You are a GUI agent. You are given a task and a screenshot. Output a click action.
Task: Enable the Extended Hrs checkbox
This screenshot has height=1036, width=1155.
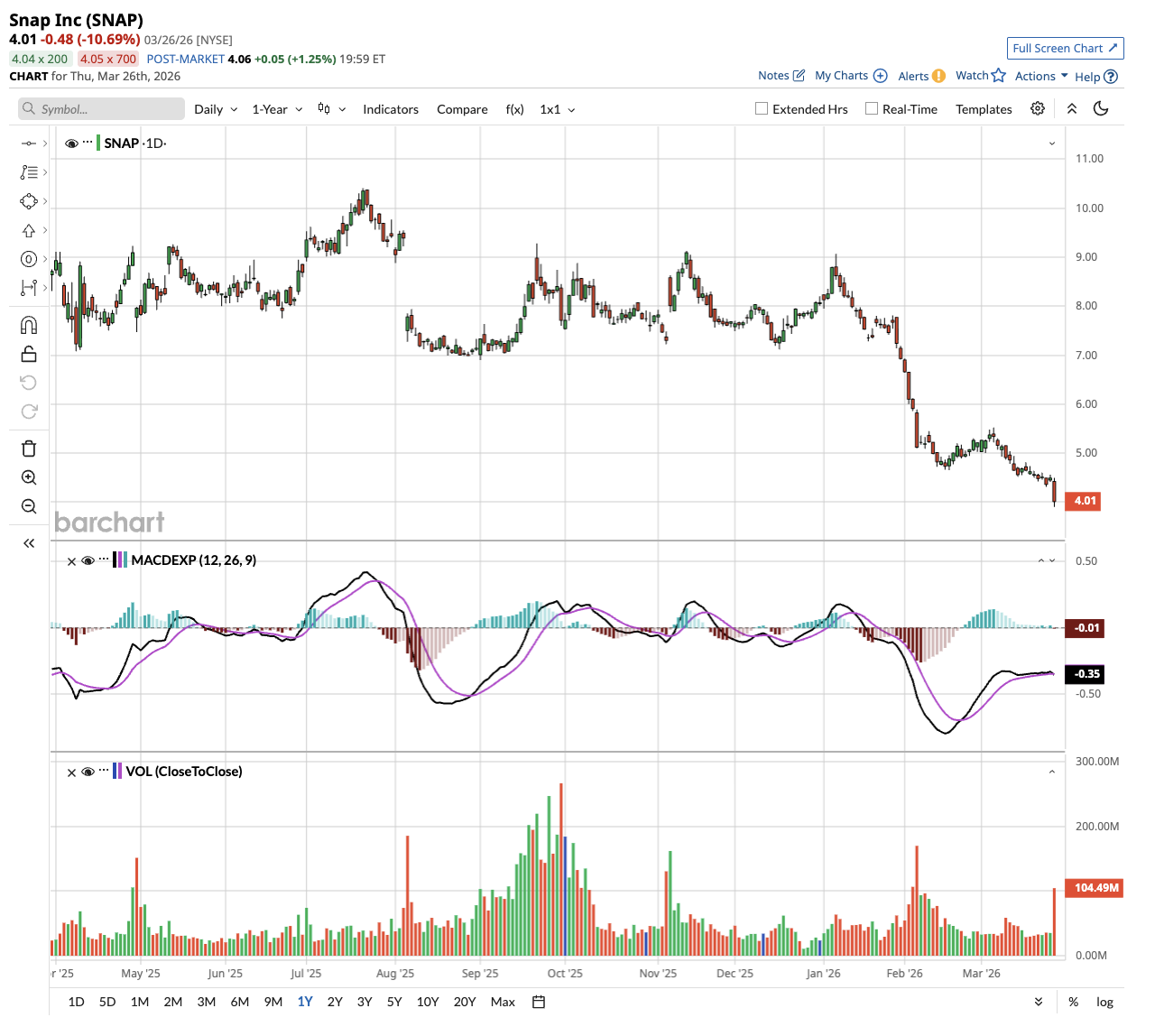762,108
